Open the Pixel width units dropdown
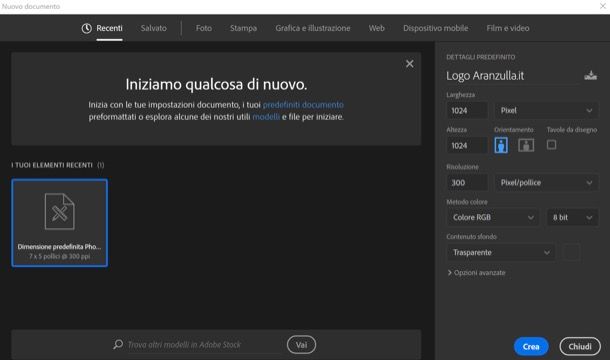The height and width of the screenshot is (360, 610). click(546, 111)
